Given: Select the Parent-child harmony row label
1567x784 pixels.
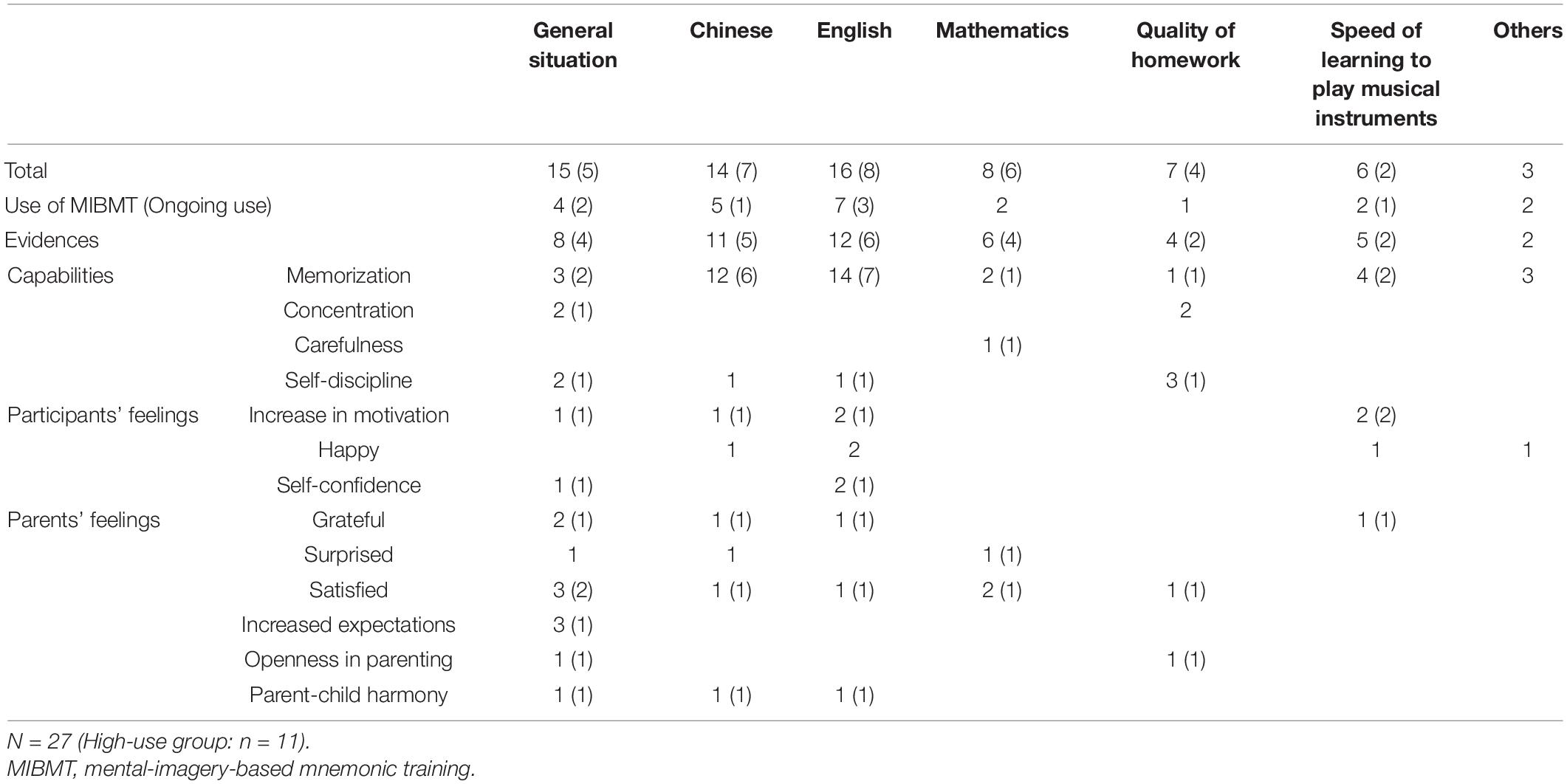Looking at the screenshot, I should 349,695.
